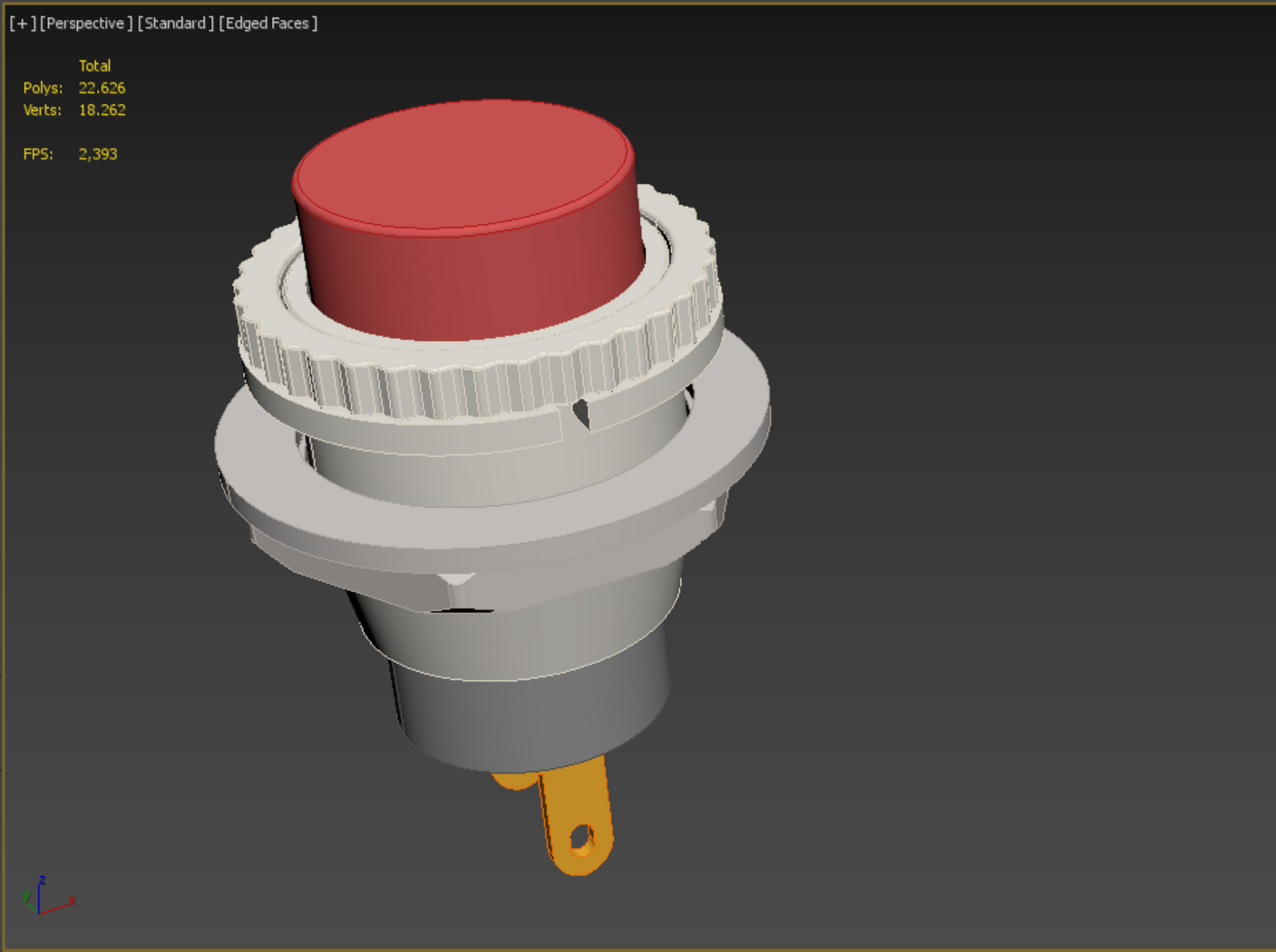Click the Verts count value 18.262

tap(102, 110)
